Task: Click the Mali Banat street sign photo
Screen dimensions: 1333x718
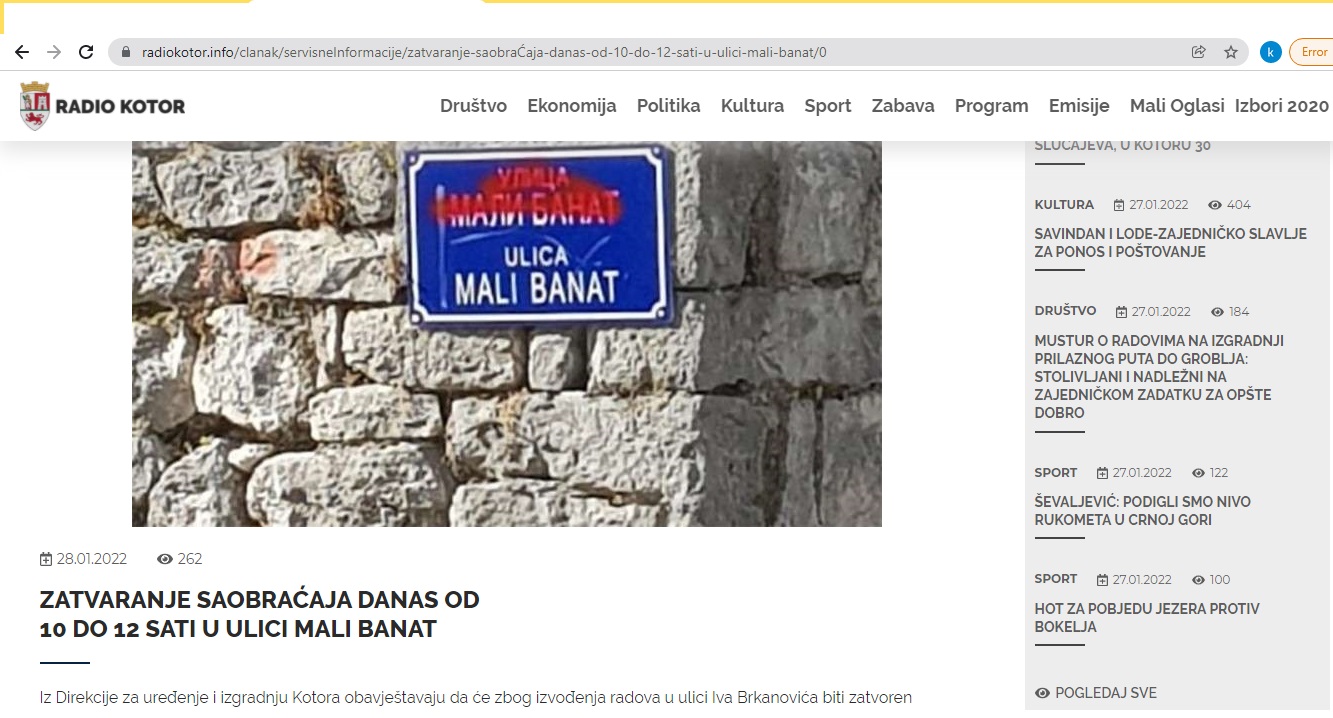Action: coord(507,333)
